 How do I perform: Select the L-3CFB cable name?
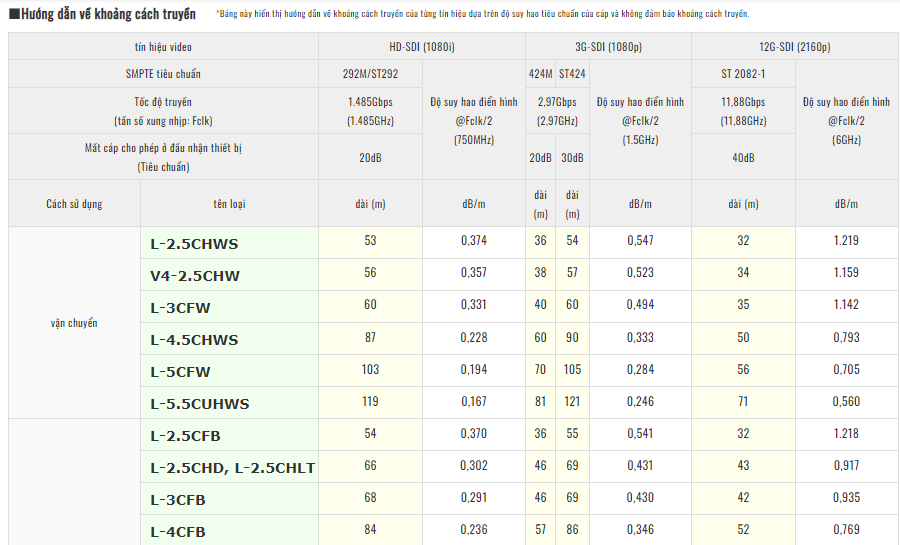point(178,500)
